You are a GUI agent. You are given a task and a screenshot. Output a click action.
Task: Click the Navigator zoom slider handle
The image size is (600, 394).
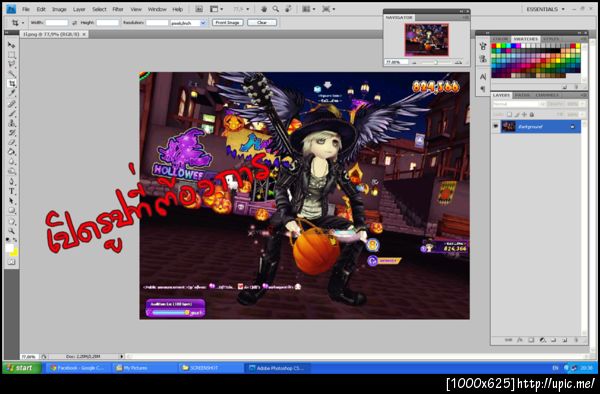435,62
